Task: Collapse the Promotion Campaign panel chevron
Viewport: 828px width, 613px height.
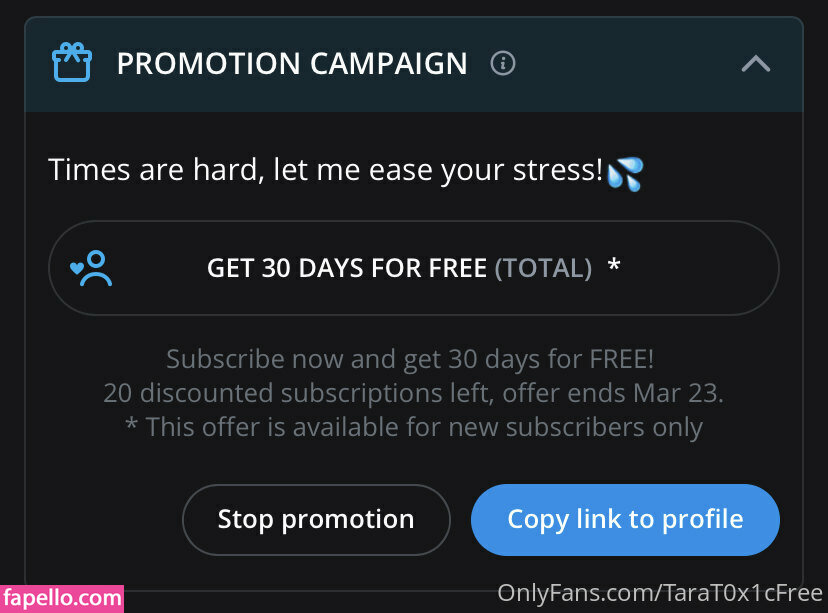Action: tap(755, 64)
